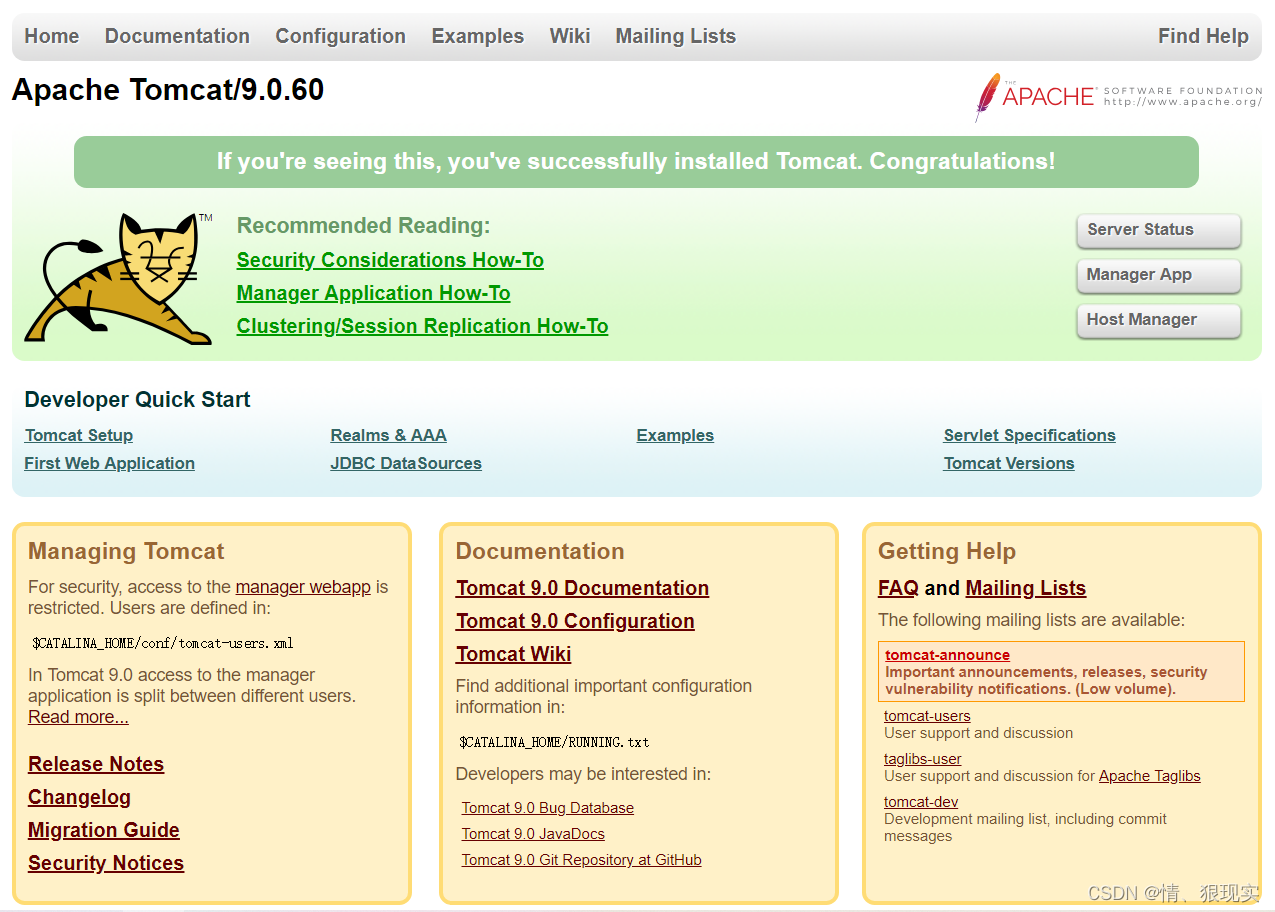
Task: Click the Recommended Reading heading
Action: point(364,226)
